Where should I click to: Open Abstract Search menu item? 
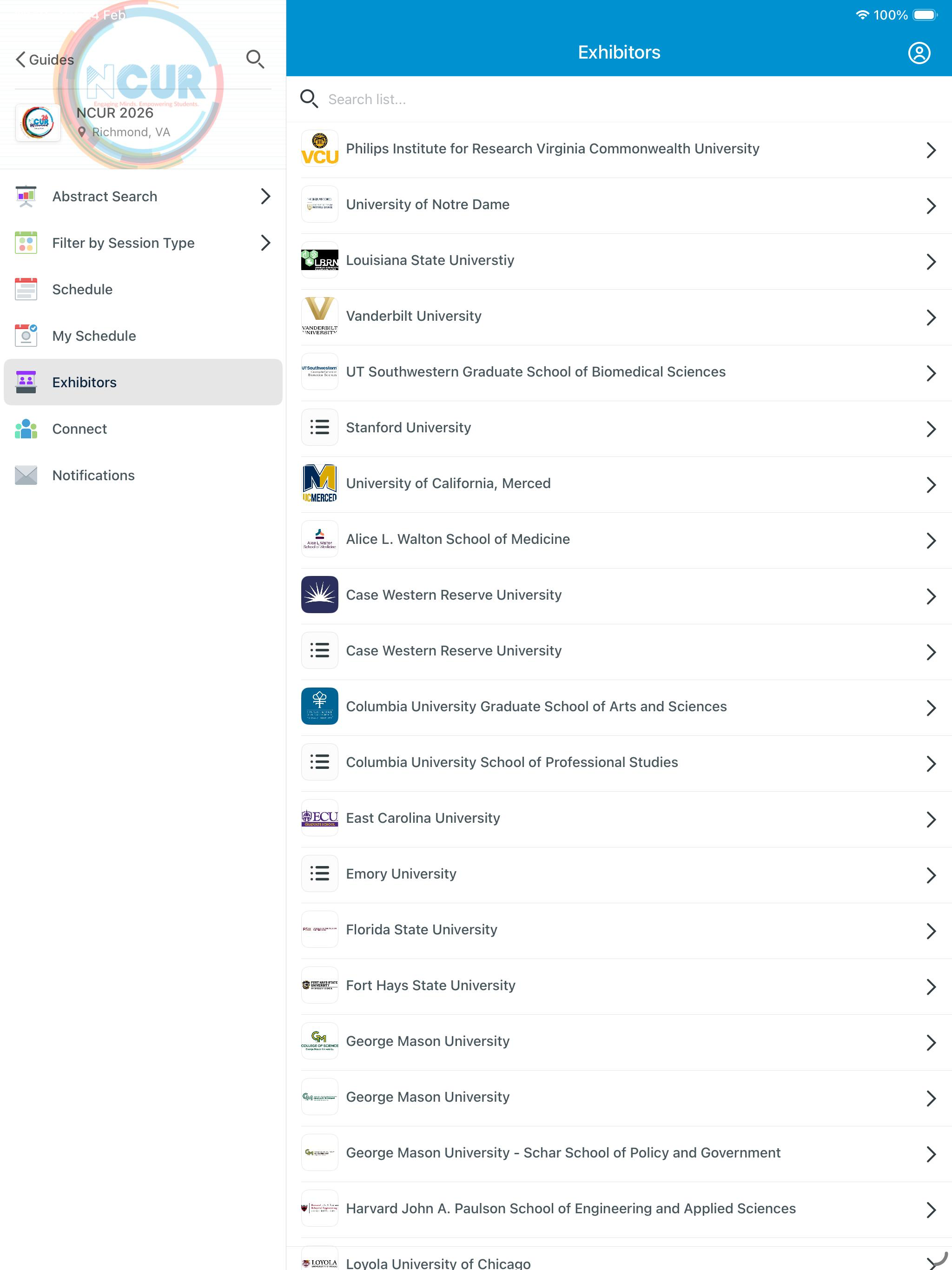point(143,196)
